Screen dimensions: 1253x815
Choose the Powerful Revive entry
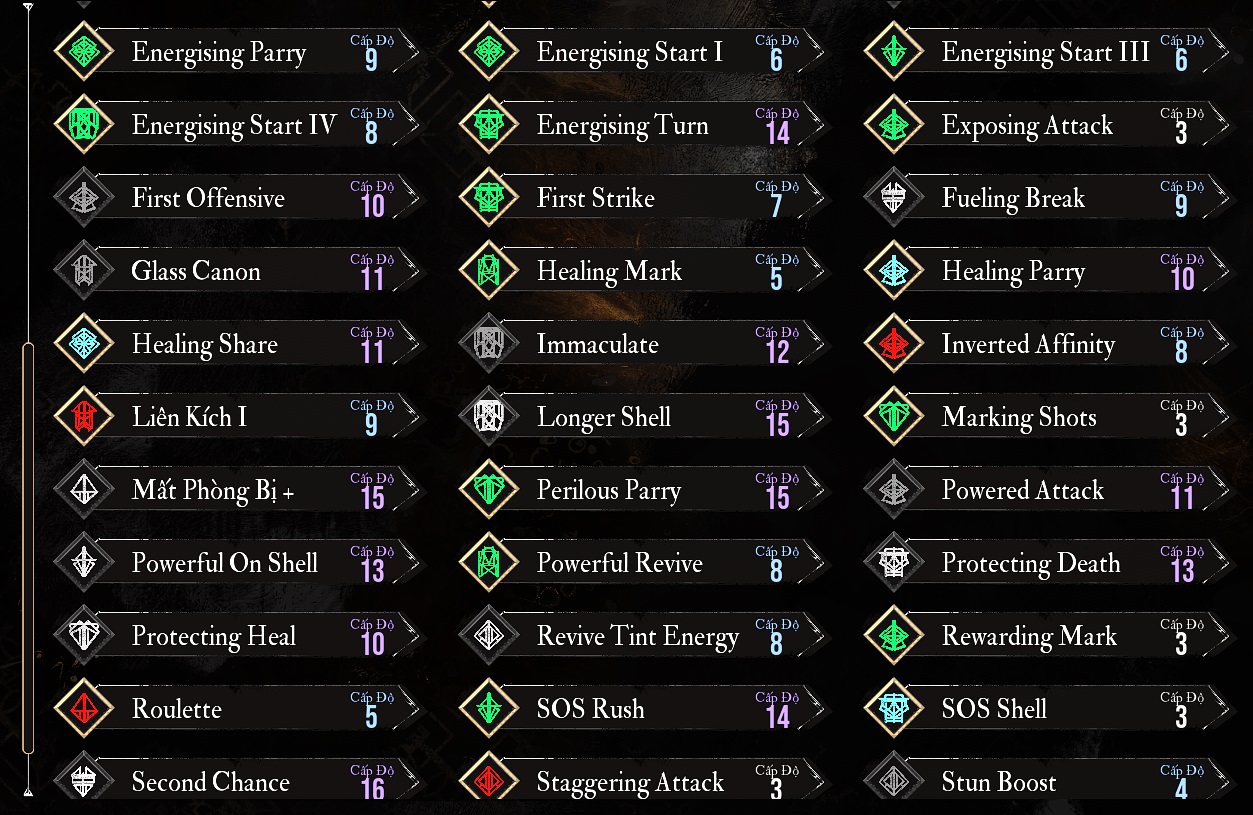click(644, 563)
